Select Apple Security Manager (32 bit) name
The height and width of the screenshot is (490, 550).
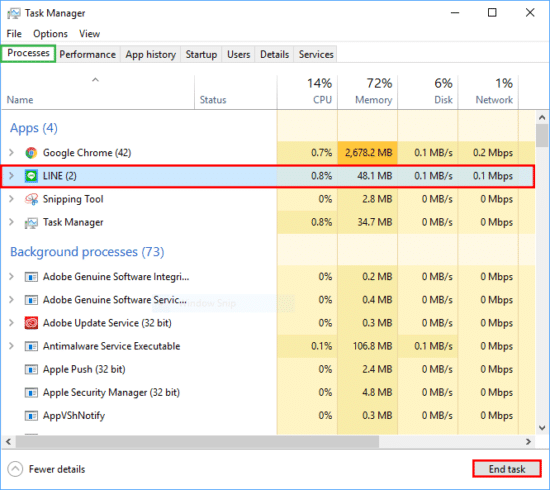click(x=111, y=392)
